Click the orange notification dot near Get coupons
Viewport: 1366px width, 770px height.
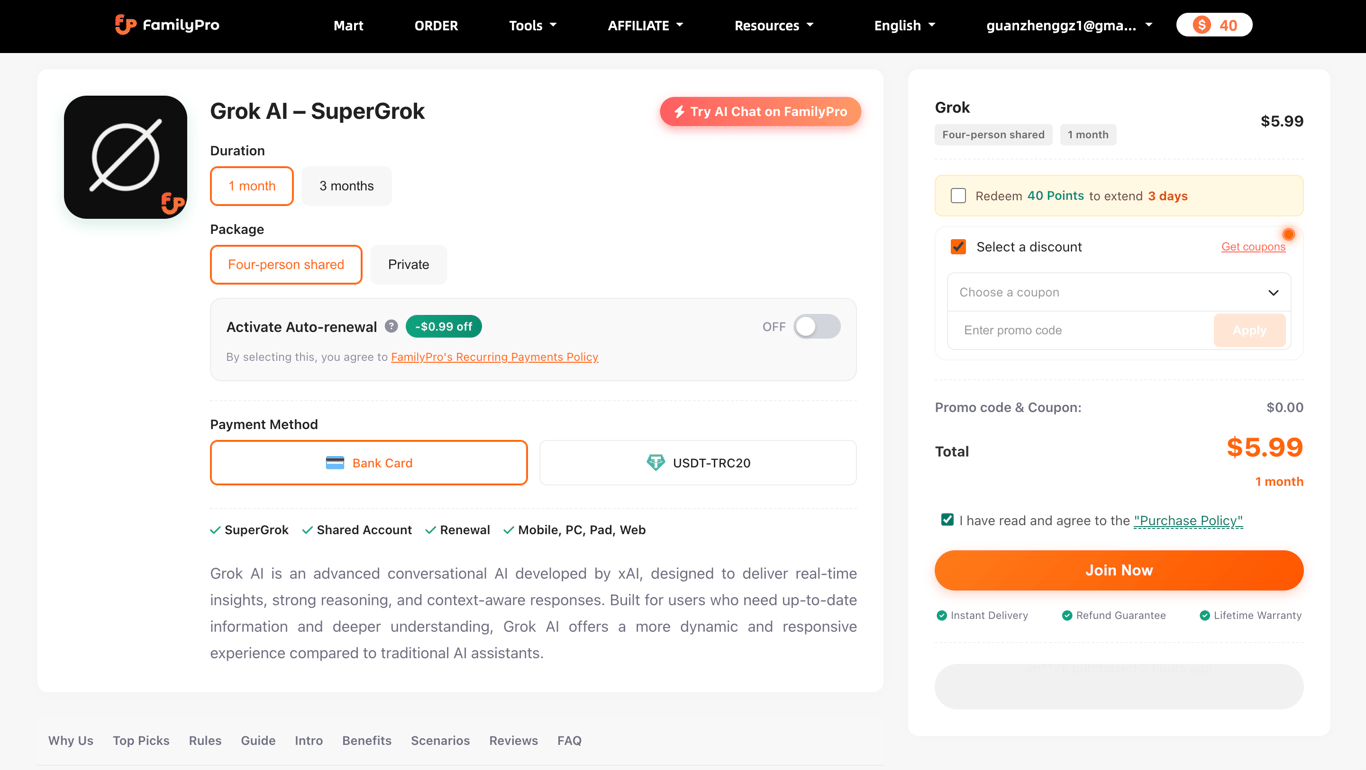(1289, 234)
